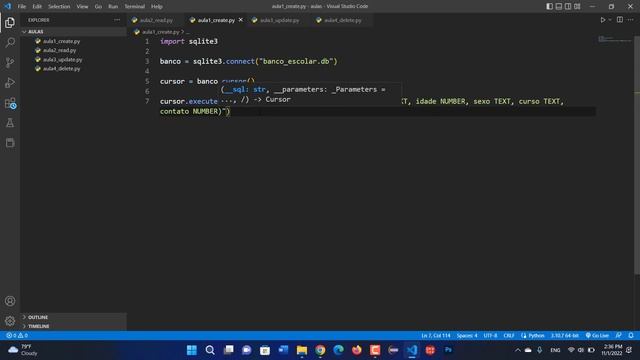Click Go Live in status bar
Viewport: 640px width, 360px height.
597,335
